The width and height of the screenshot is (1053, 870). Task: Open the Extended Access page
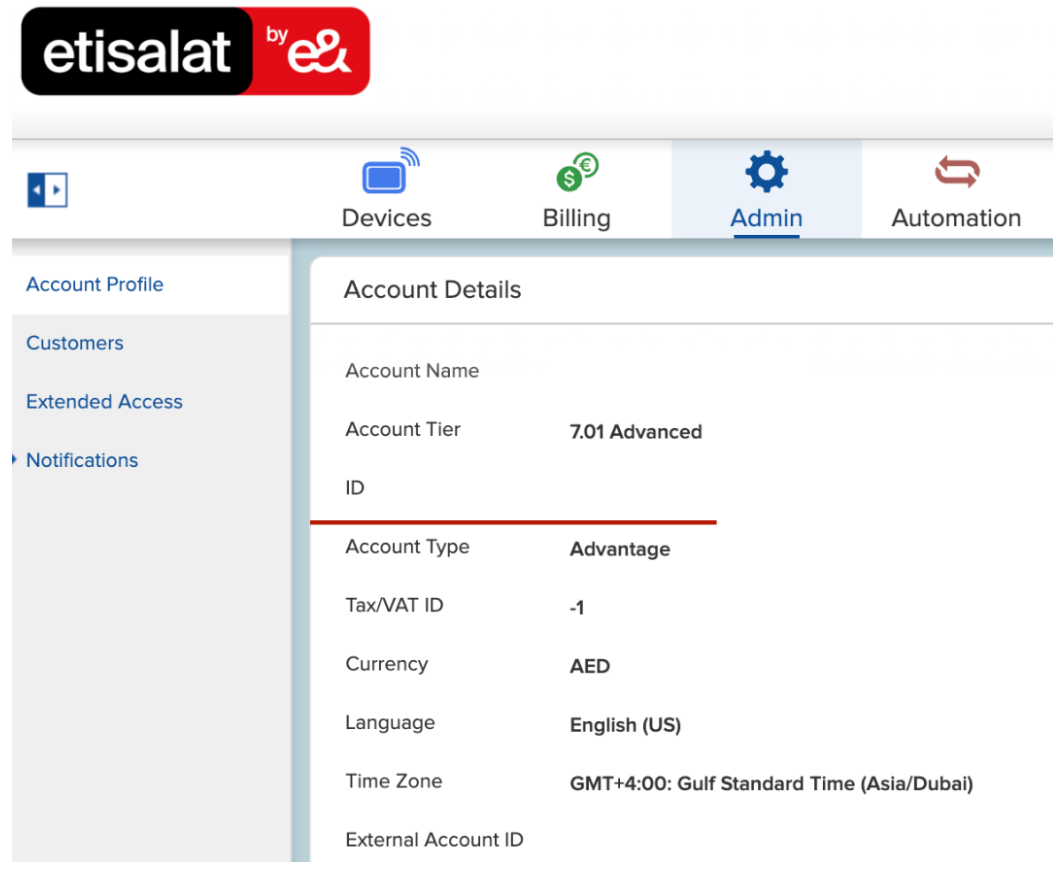pos(104,402)
